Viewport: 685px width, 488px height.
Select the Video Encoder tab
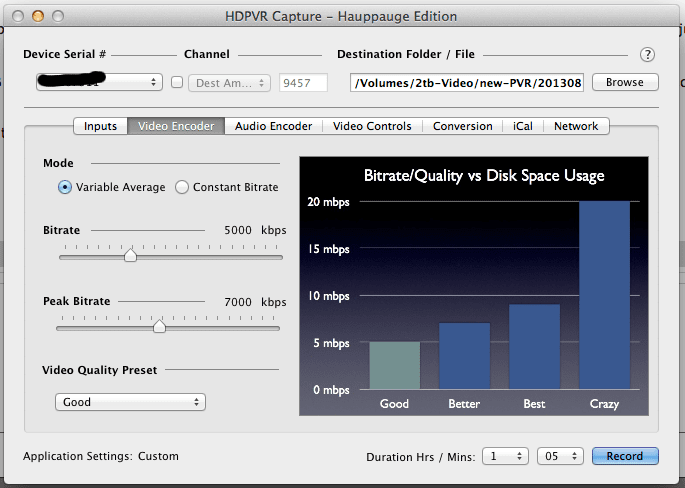pos(176,126)
